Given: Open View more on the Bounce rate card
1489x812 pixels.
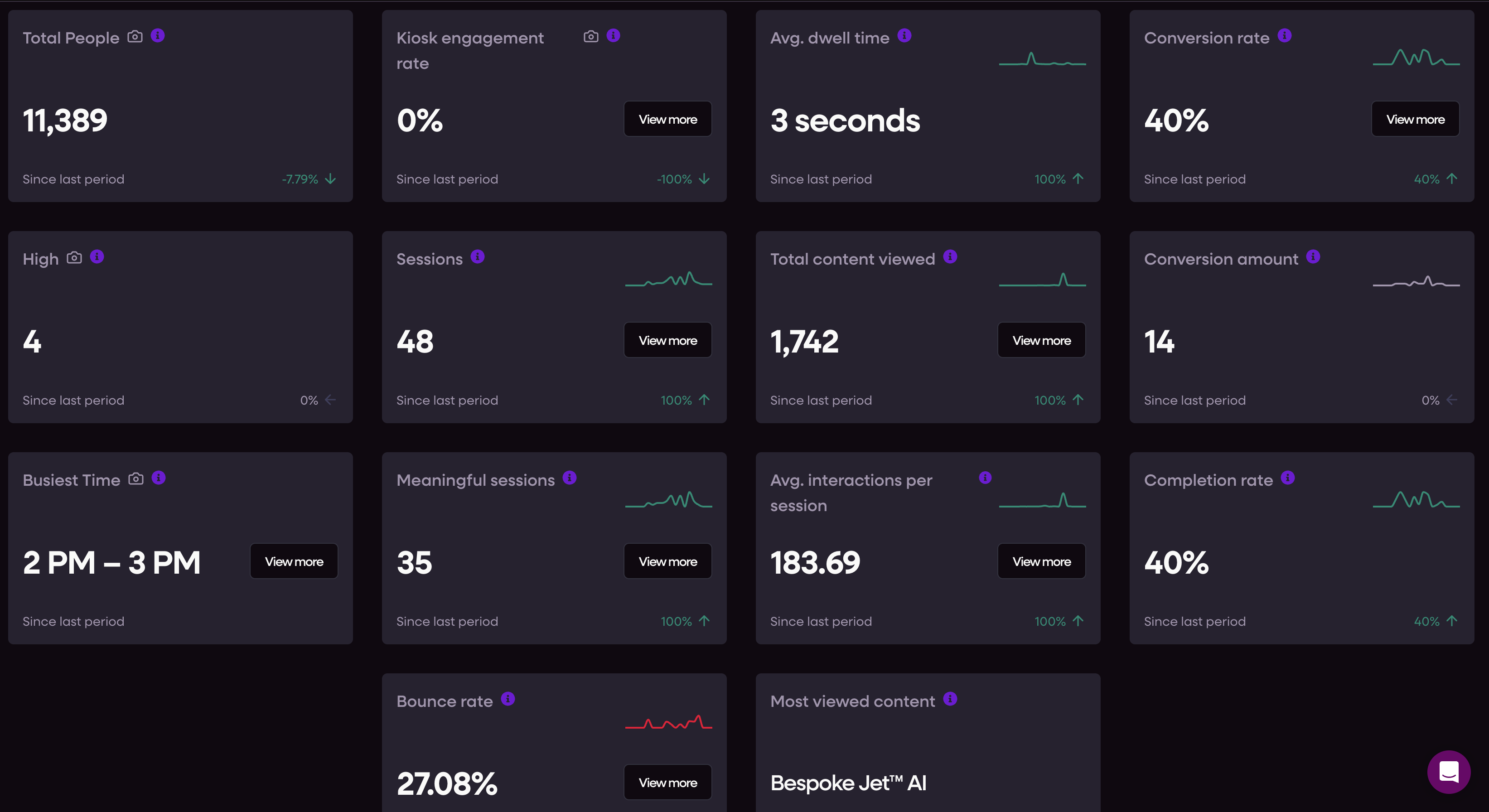Looking at the screenshot, I should [x=667, y=783].
